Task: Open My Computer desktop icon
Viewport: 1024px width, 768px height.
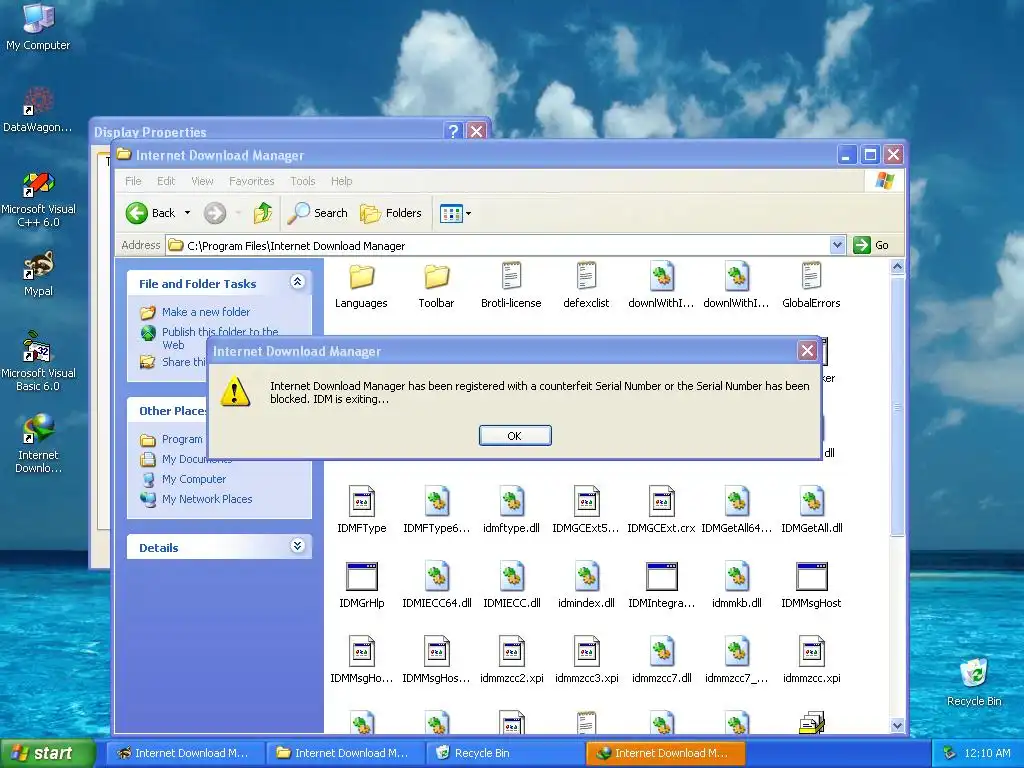Action: pyautogui.click(x=38, y=27)
